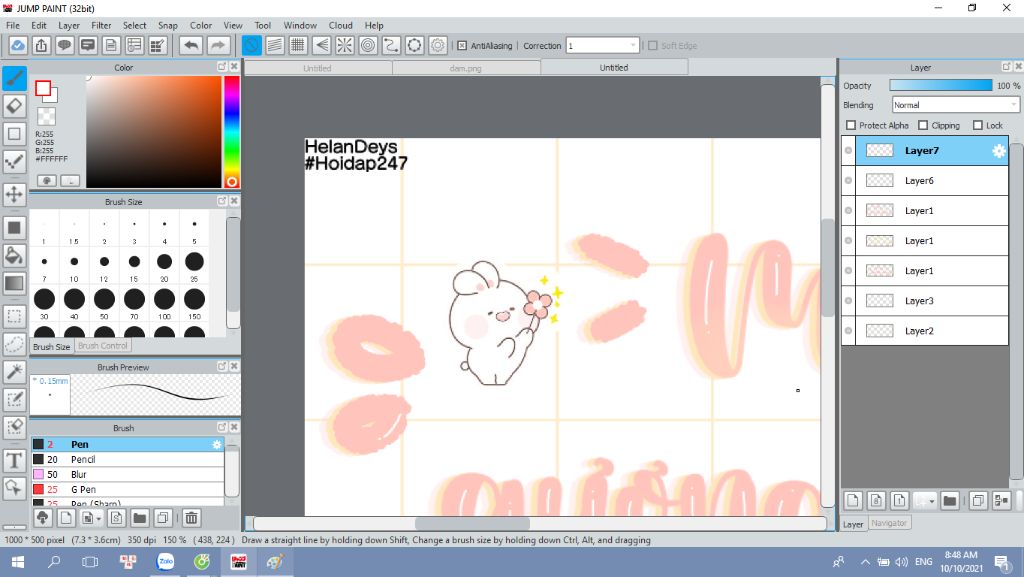Select the Magic Wand tool
1024x577 pixels.
point(14,371)
